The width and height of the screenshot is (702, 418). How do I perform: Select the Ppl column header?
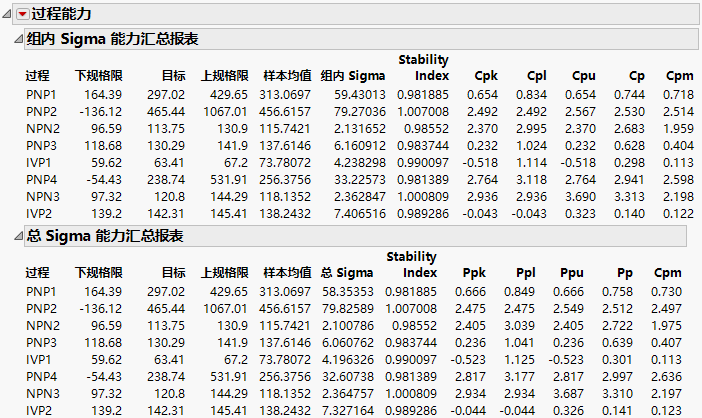526,273
